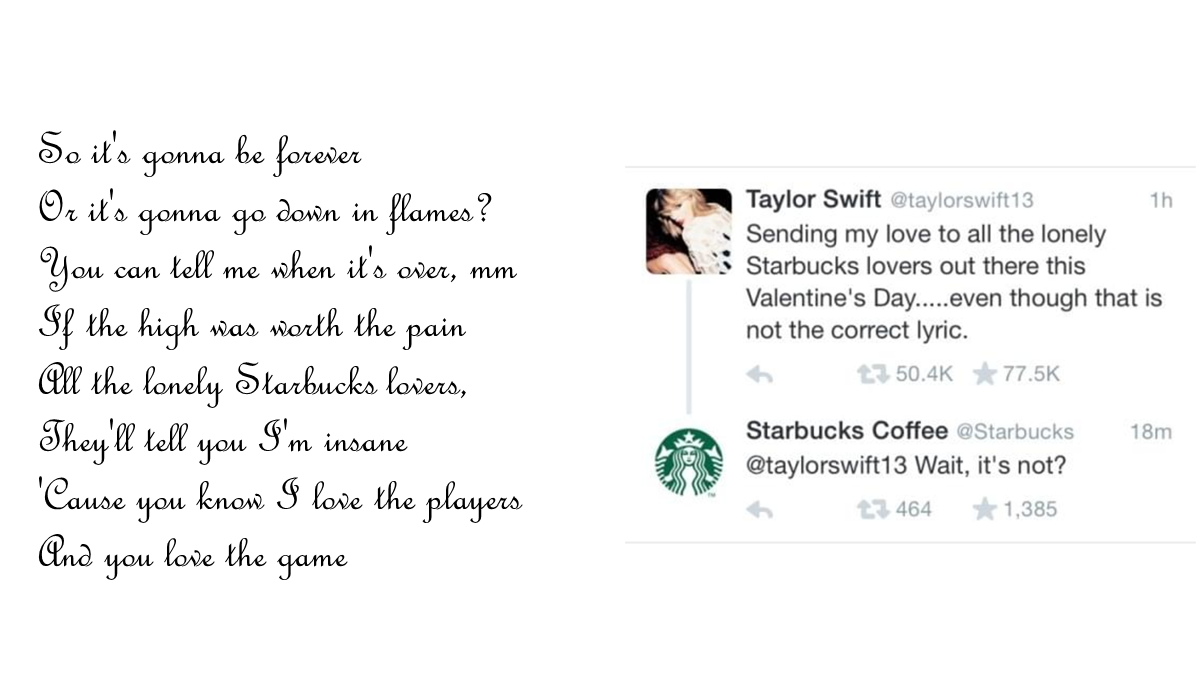Open the 1h timestamp on Taylor's tweet
The height and width of the screenshot is (674, 1200).
(x=1160, y=199)
